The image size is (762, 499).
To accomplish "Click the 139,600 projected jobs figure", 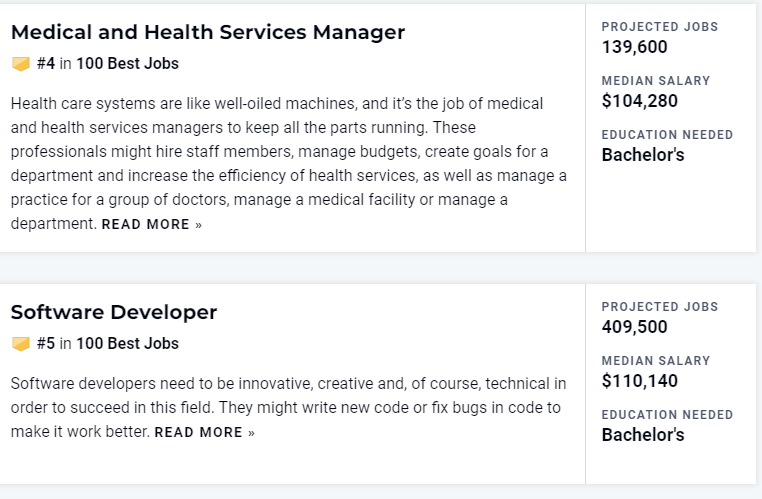I will [635, 47].
